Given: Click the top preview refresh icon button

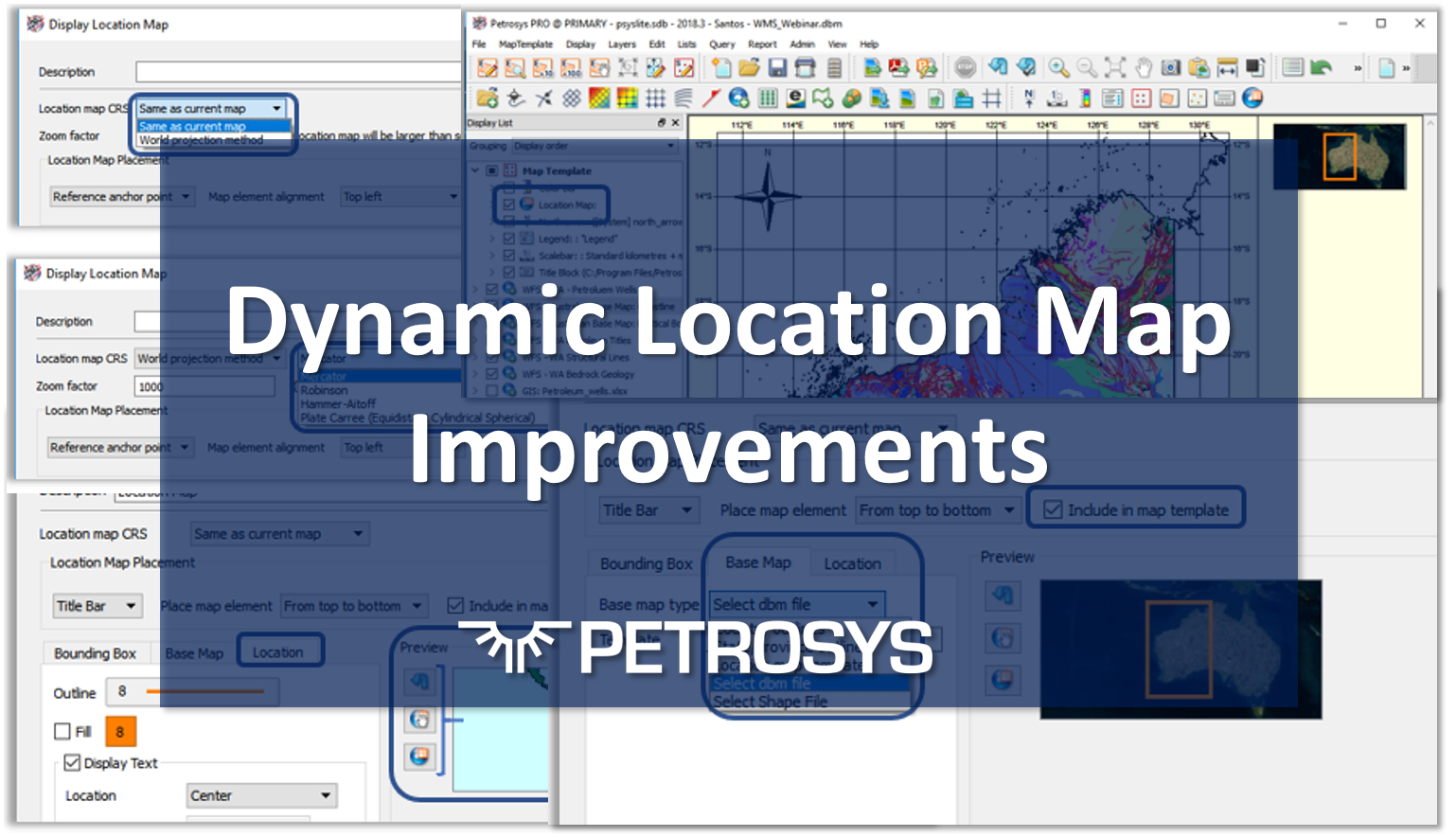Looking at the screenshot, I should point(419,681).
